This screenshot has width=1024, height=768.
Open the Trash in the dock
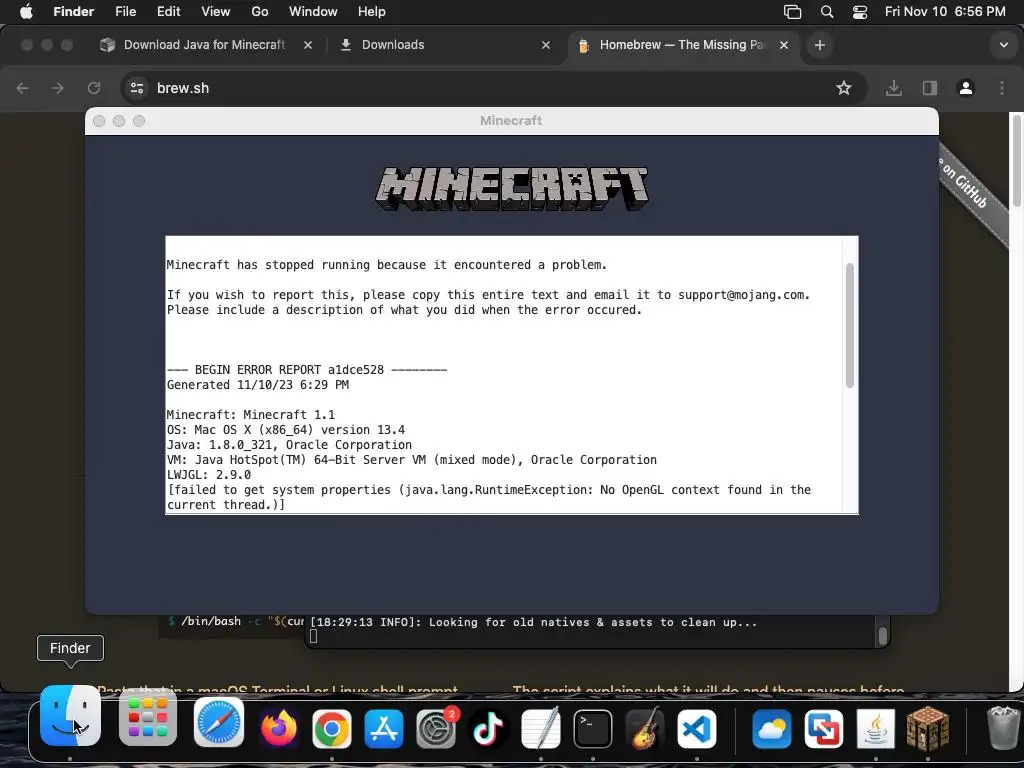pos(1002,728)
